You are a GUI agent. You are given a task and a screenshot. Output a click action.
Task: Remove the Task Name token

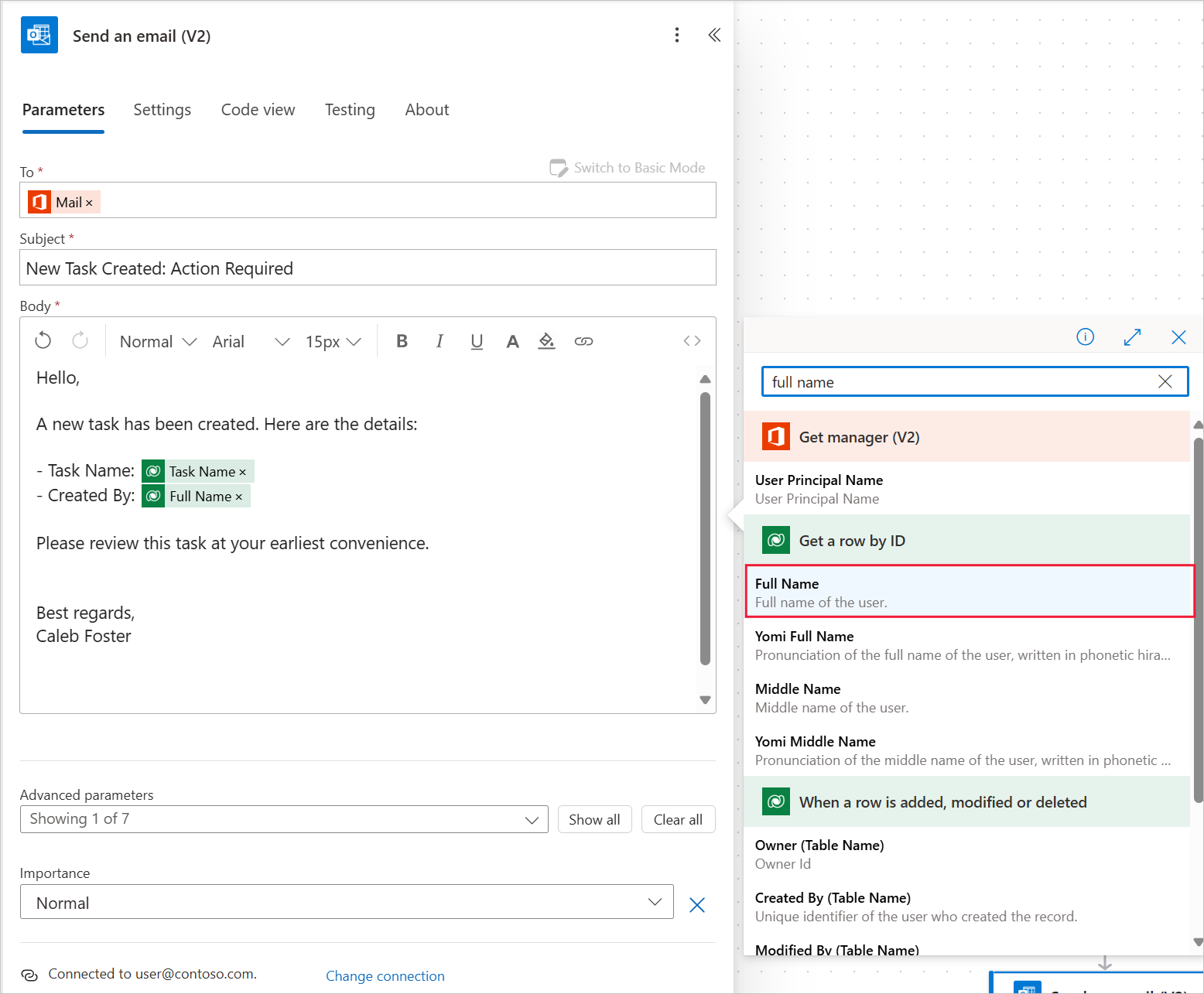pos(242,472)
